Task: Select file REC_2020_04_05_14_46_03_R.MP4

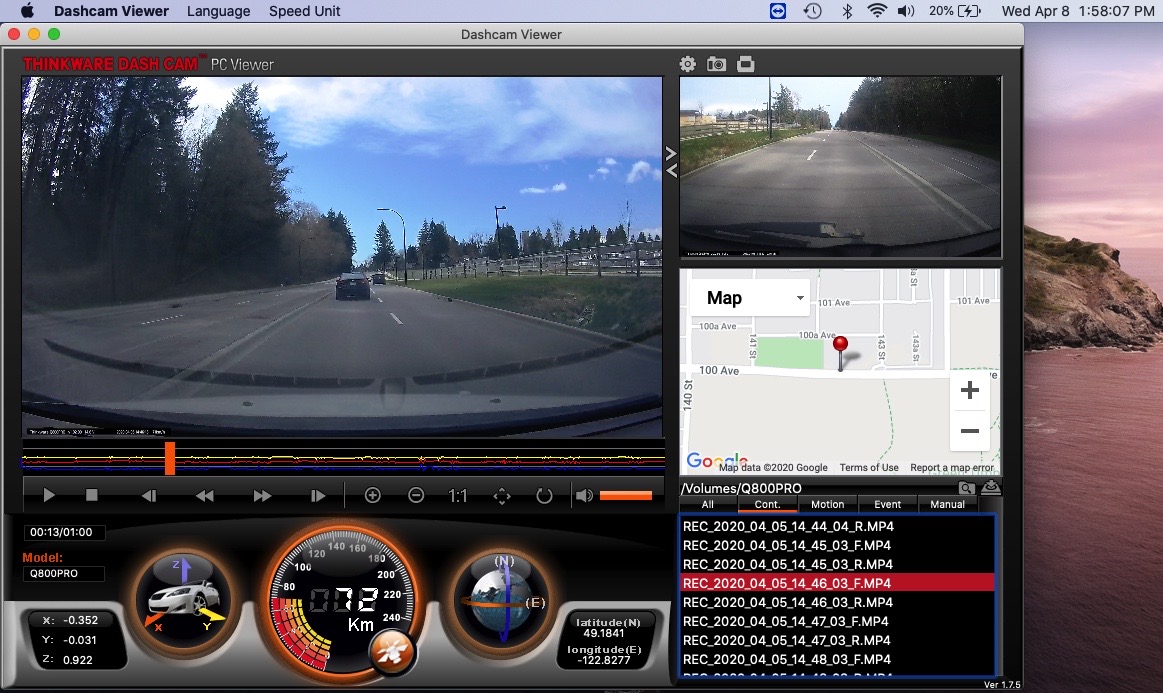Action: click(837, 602)
